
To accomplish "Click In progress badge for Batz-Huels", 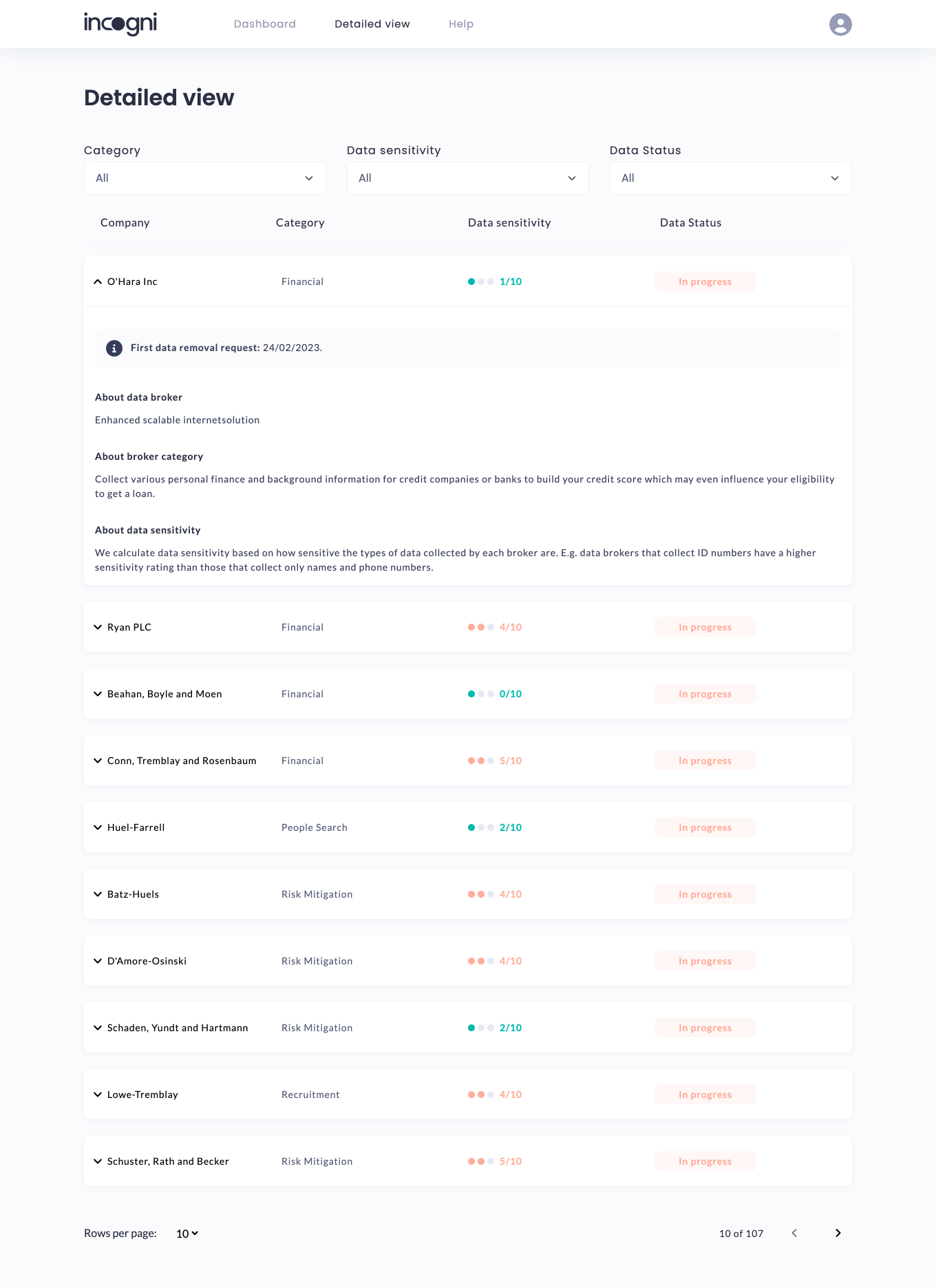I will pos(705,894).
